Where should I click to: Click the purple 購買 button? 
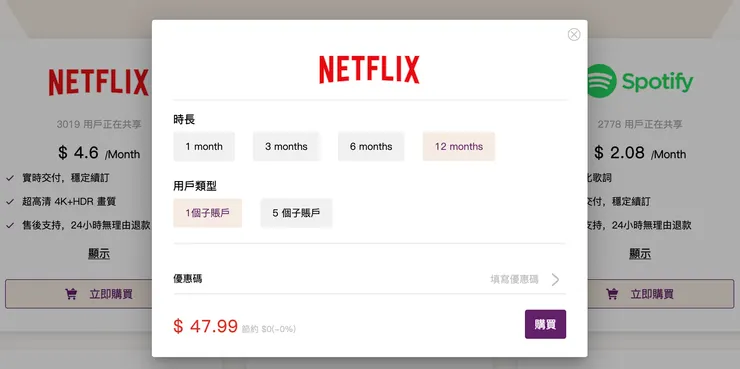pos(545,324)
